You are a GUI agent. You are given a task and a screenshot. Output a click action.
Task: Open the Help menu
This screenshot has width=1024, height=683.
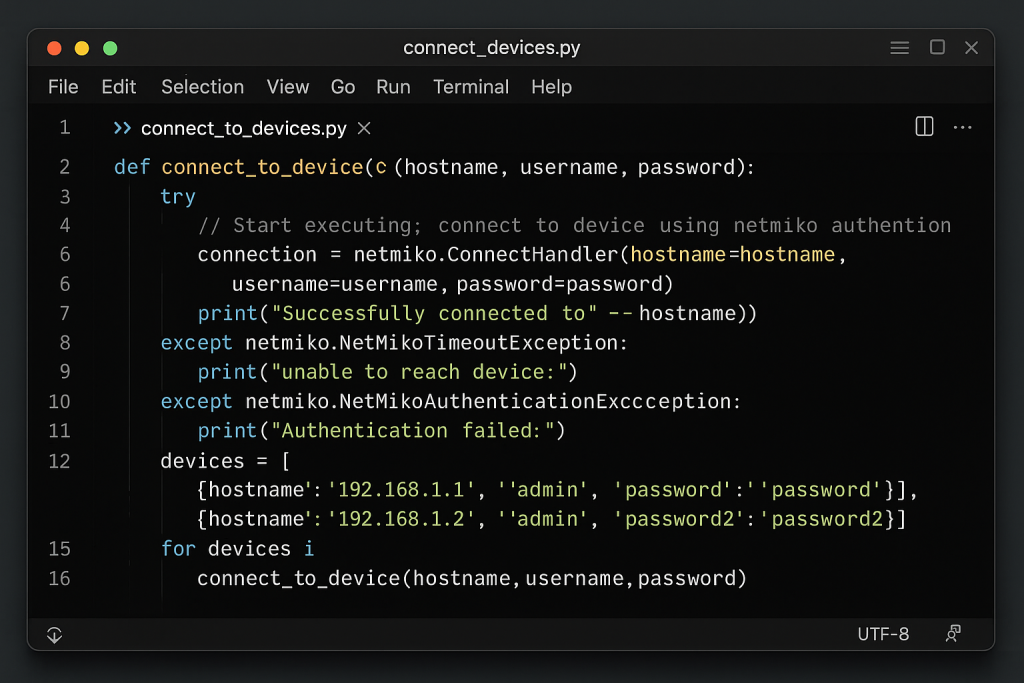tap(551, 87)
